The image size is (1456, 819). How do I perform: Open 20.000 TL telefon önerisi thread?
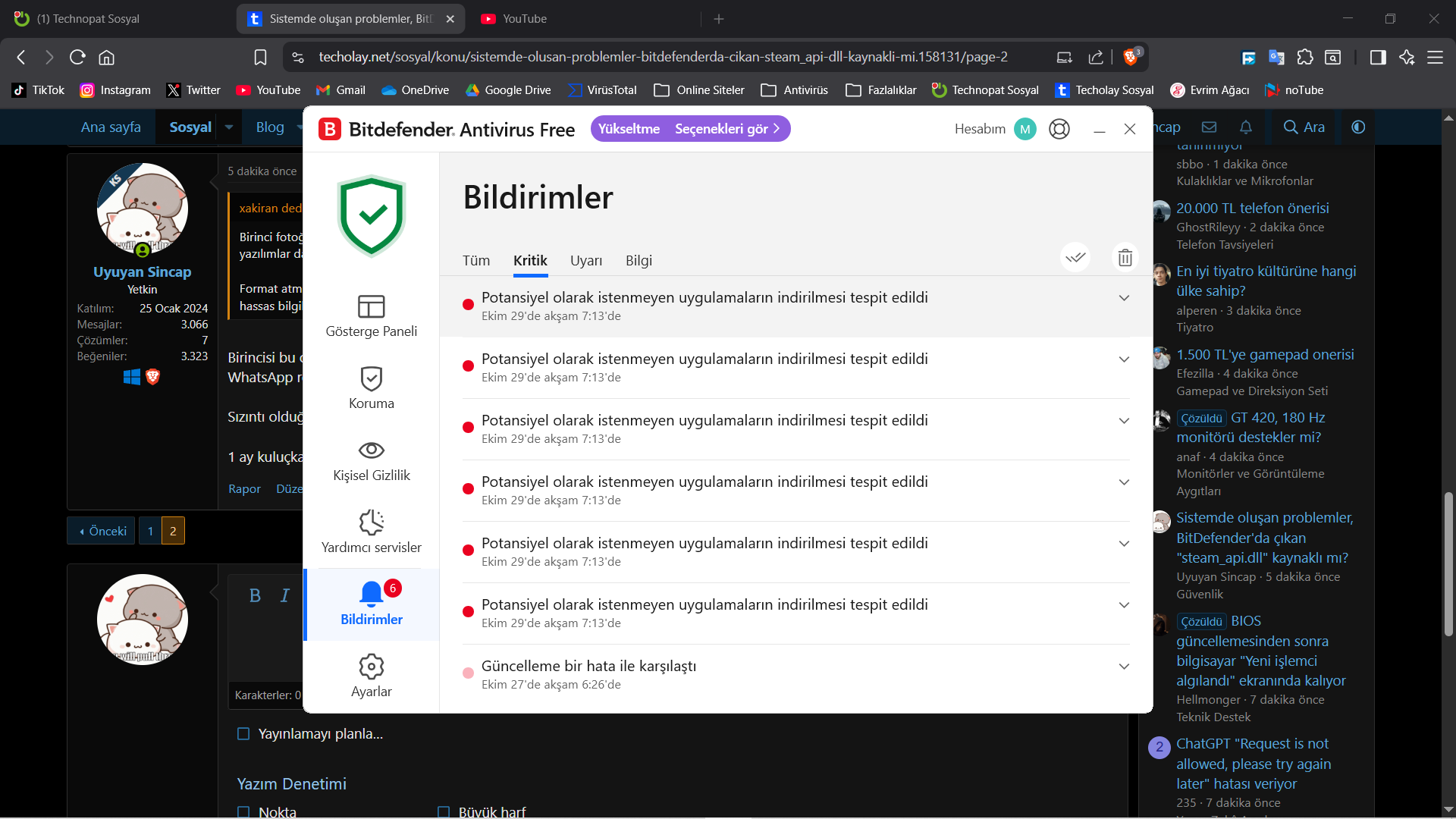(1252, 208)
